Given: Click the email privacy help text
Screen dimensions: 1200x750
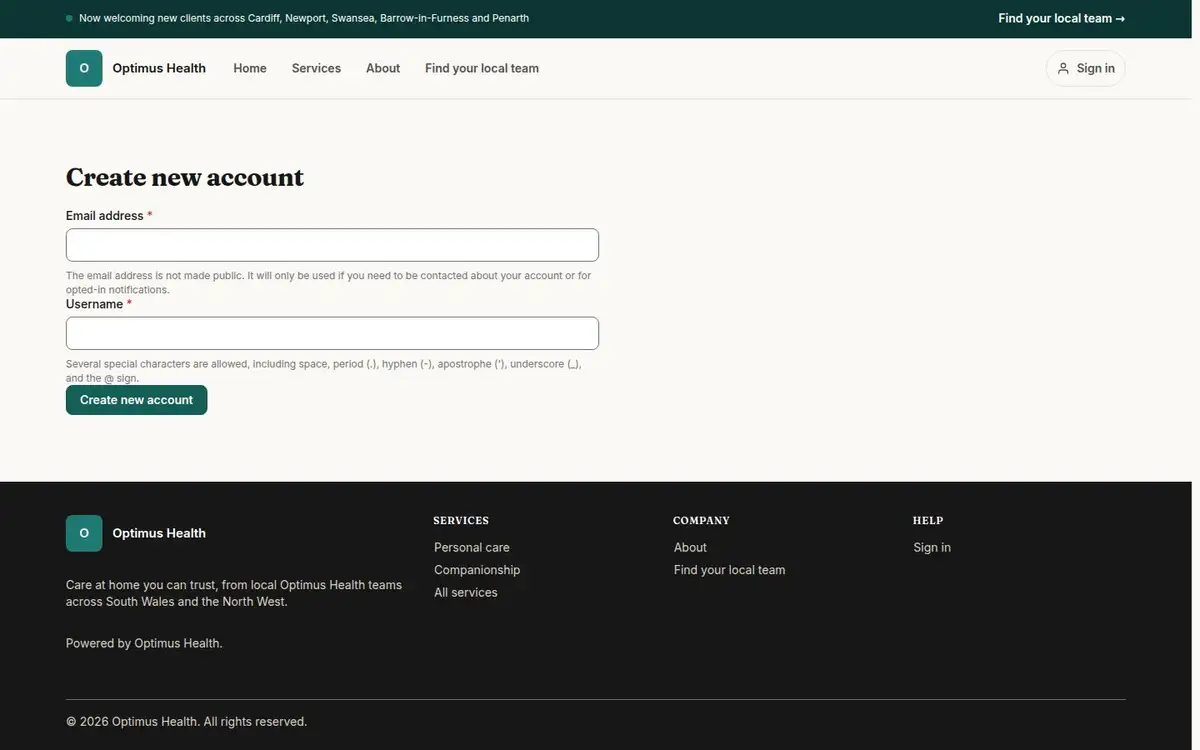Looking at the screenshot, I should [329, 282].
